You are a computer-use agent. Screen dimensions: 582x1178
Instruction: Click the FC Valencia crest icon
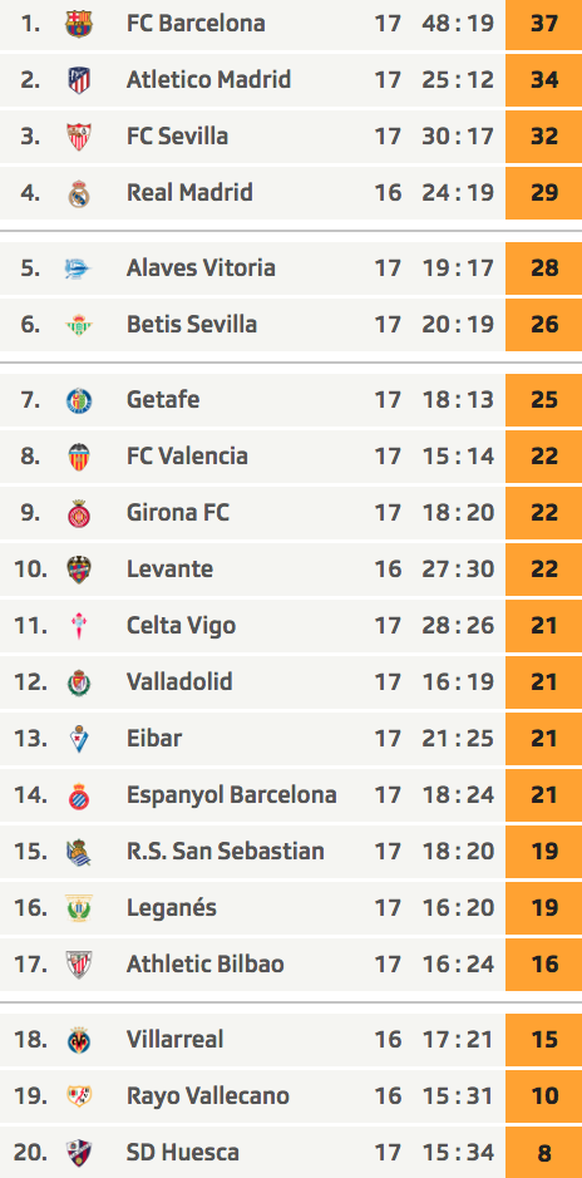tap(78, 456)
